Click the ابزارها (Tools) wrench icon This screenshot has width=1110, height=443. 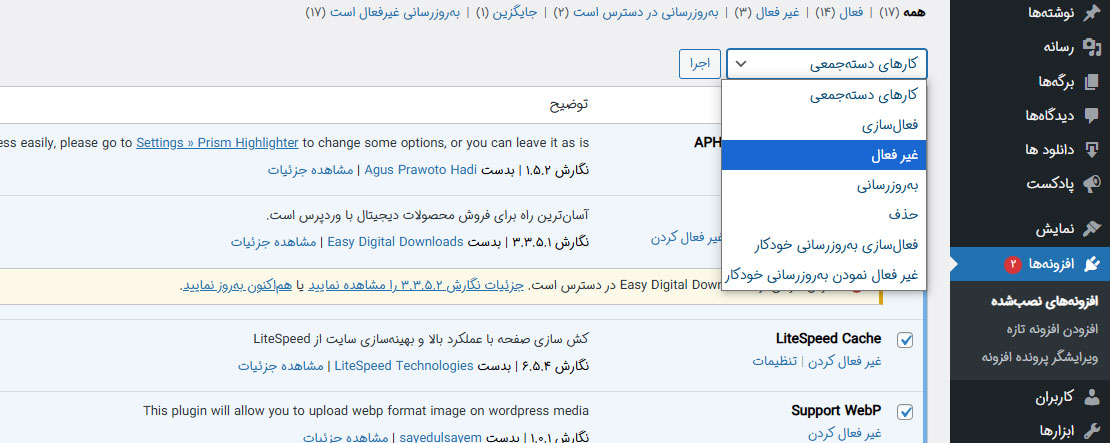tap(1092, 430)
